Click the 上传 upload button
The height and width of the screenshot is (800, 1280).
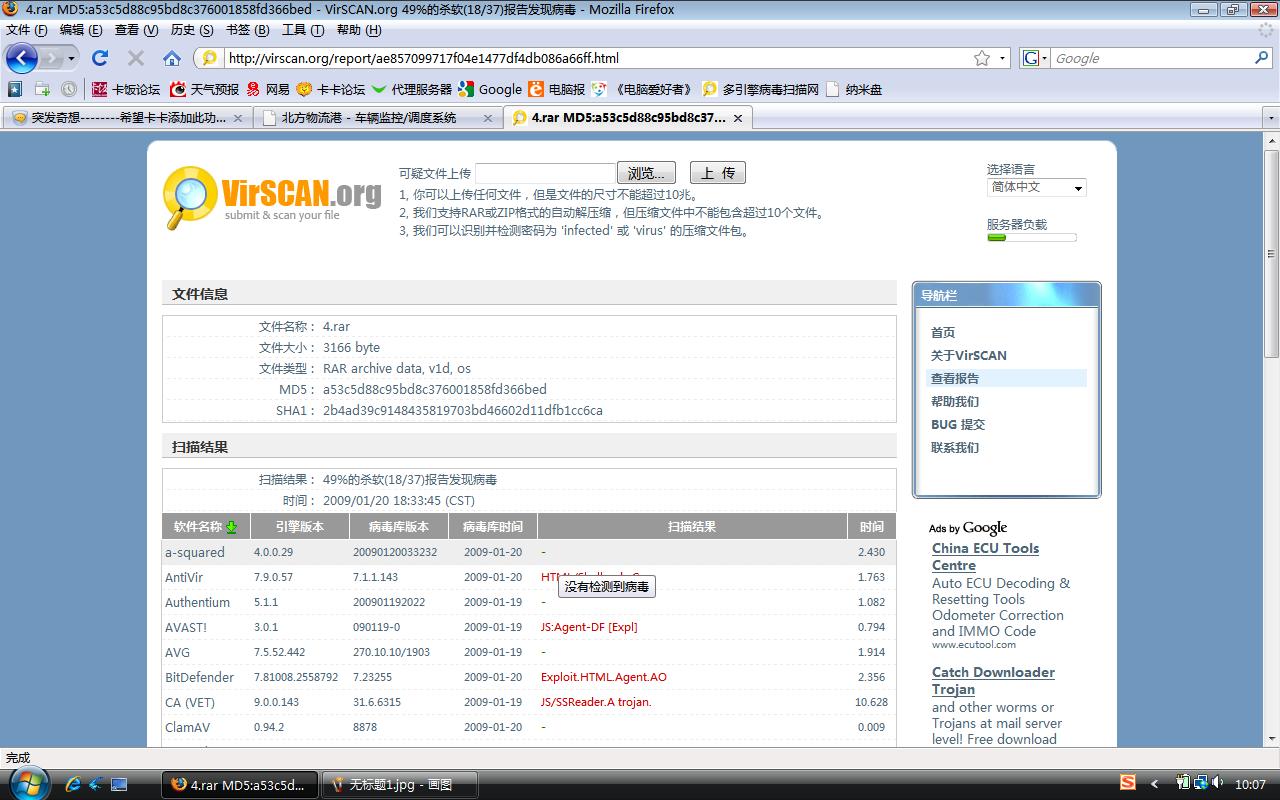pyautogui.click(x=718, y=173)
